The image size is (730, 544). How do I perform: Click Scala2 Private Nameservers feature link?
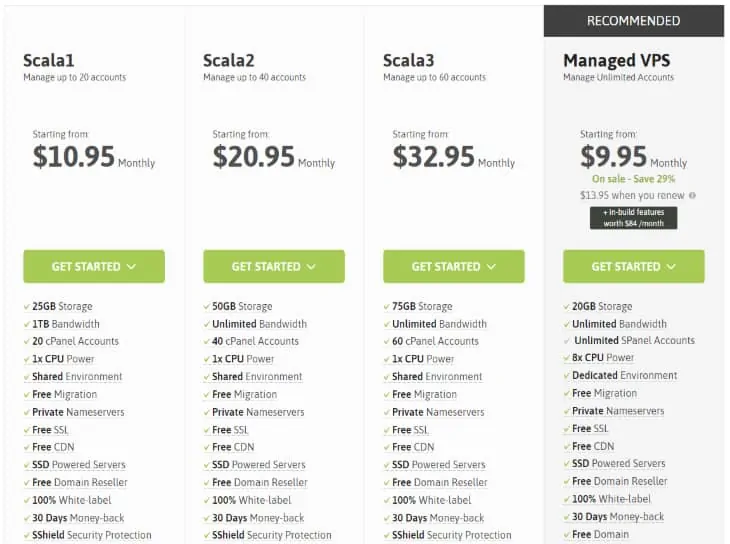point(257,412)
